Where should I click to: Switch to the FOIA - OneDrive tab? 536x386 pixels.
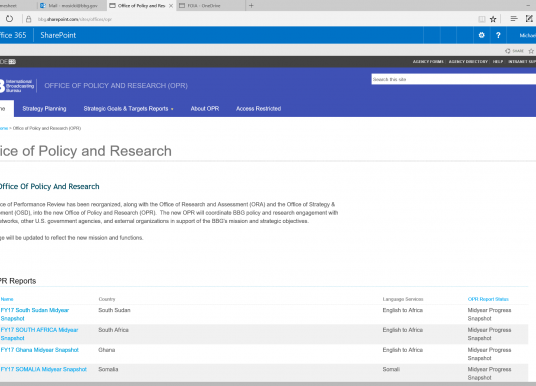pyautogui.click(x=211, y=5)
